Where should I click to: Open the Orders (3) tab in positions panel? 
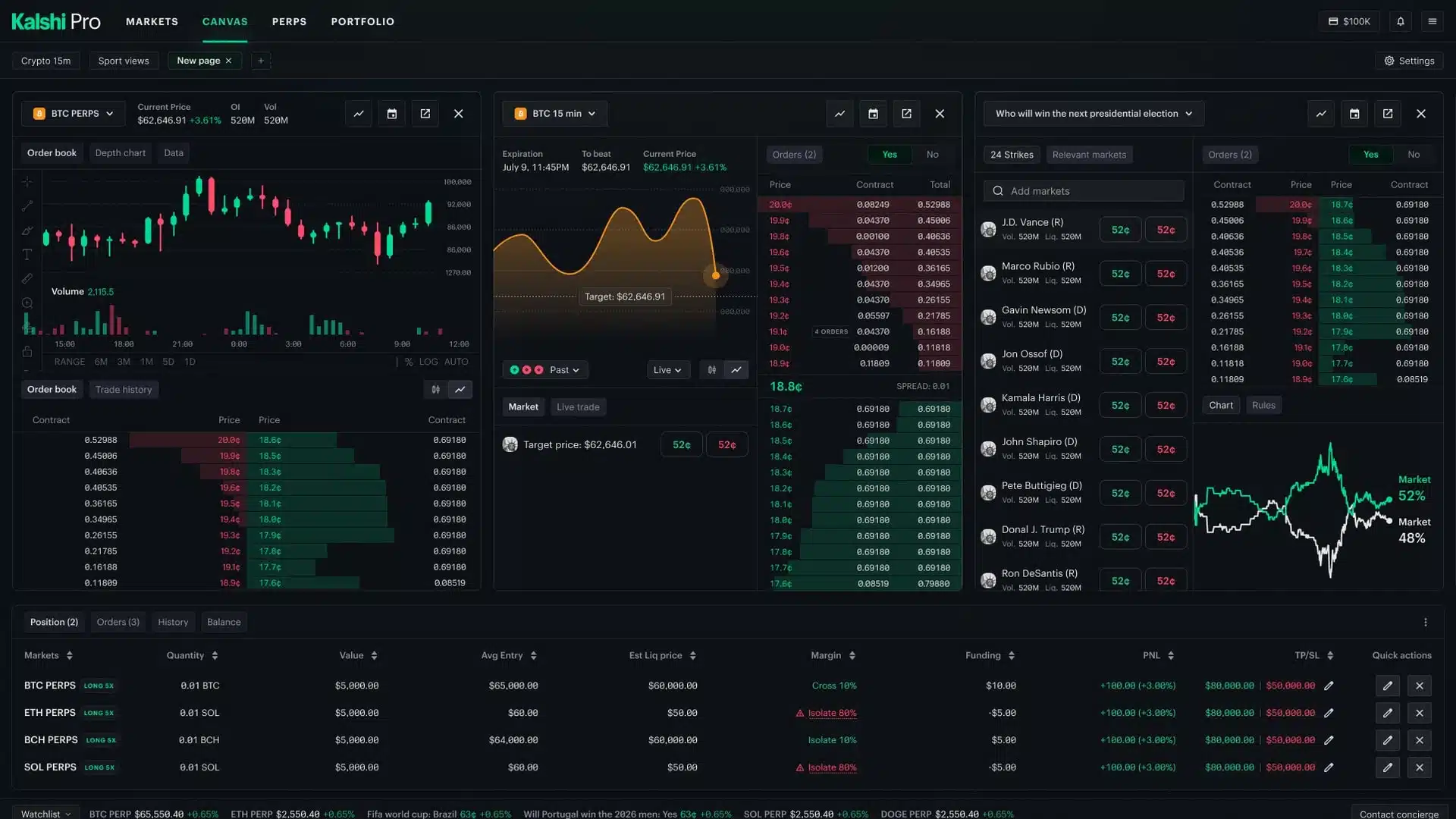coord(118,622)
